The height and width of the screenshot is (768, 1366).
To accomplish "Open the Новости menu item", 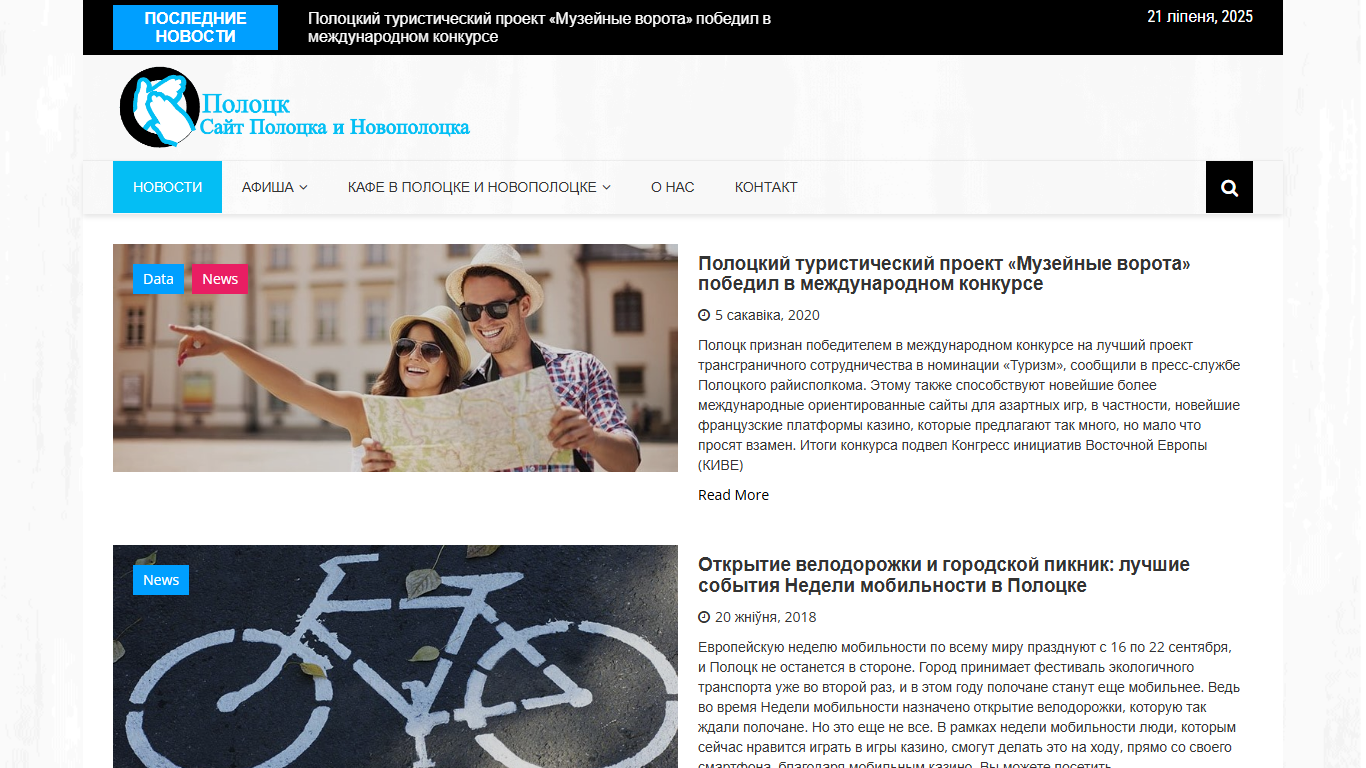I will coord(167,187).
